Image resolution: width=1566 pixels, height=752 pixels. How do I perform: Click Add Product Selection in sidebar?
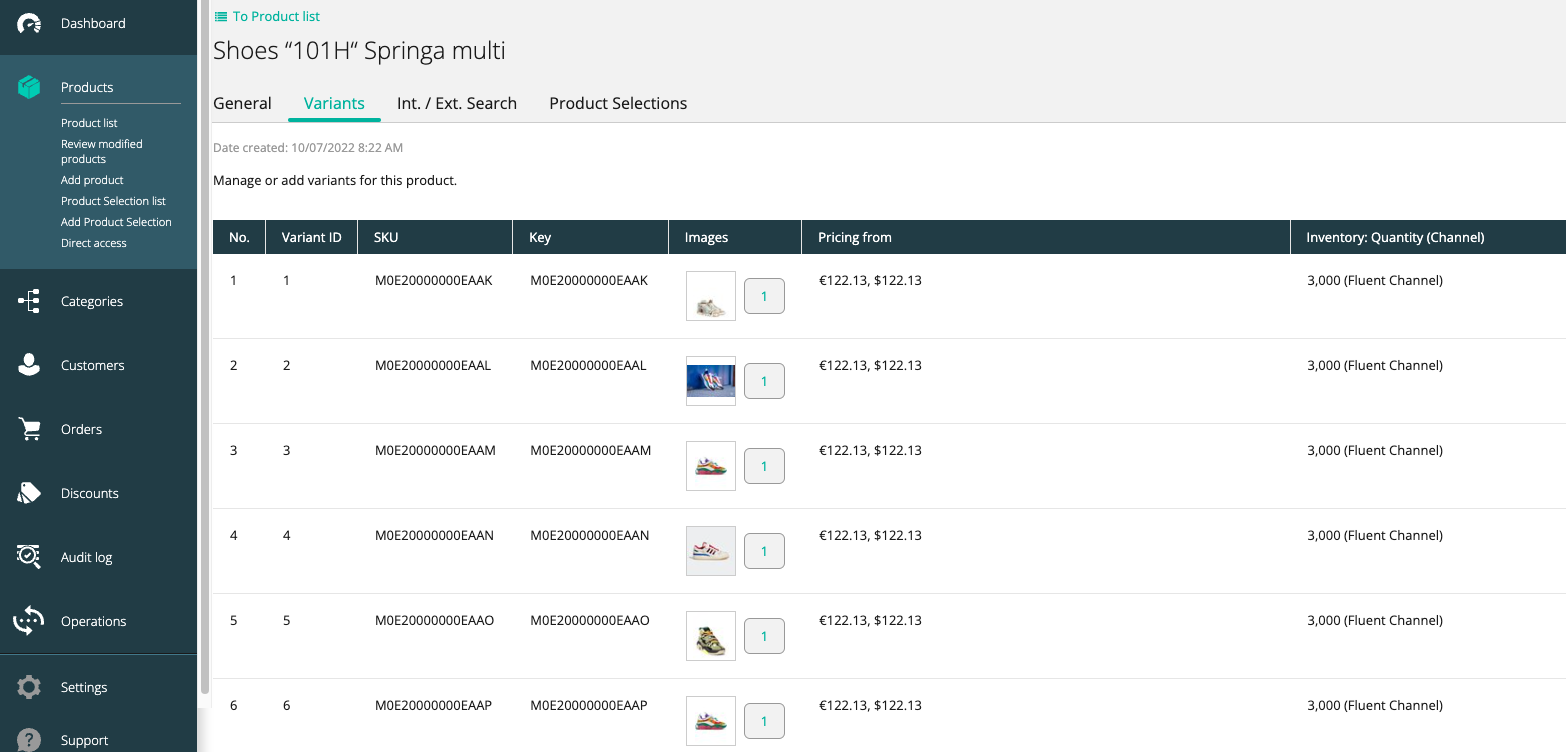[116, 222]
